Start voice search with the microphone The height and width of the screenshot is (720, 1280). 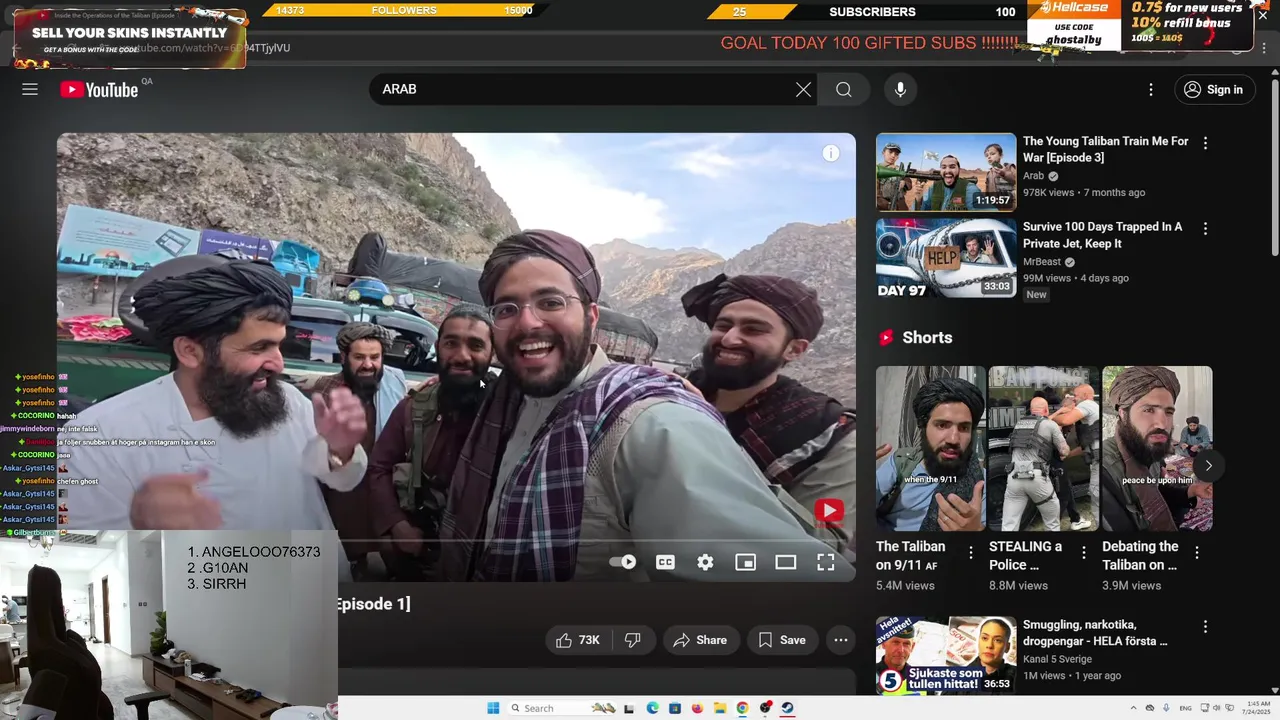pos(900,89)
